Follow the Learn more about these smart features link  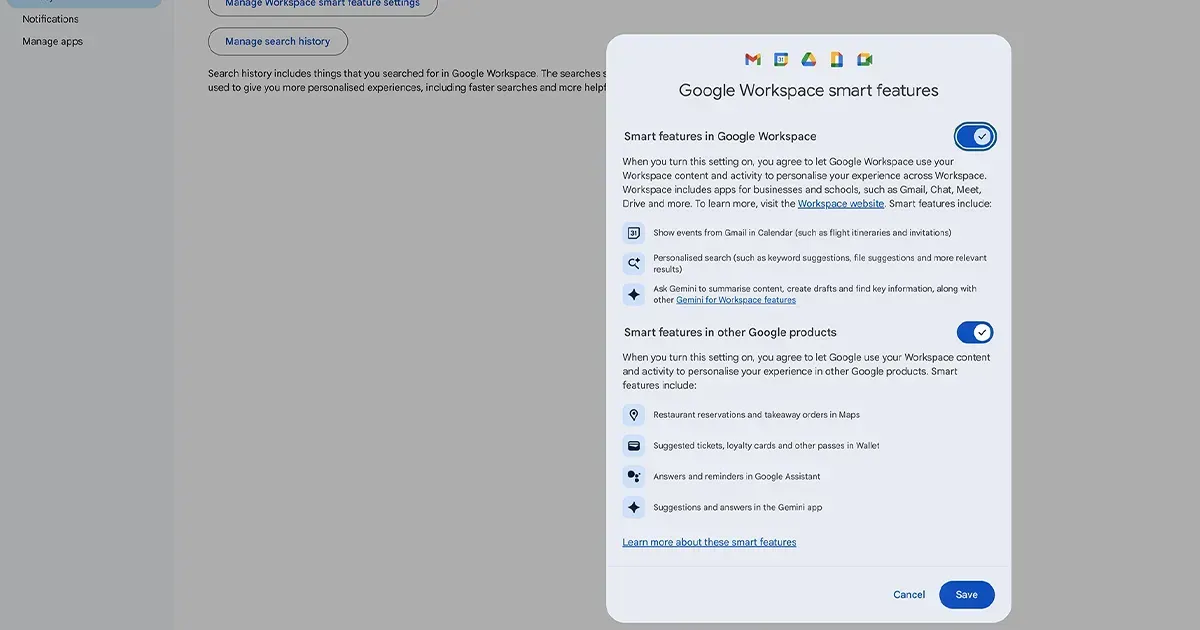point(709,541)
